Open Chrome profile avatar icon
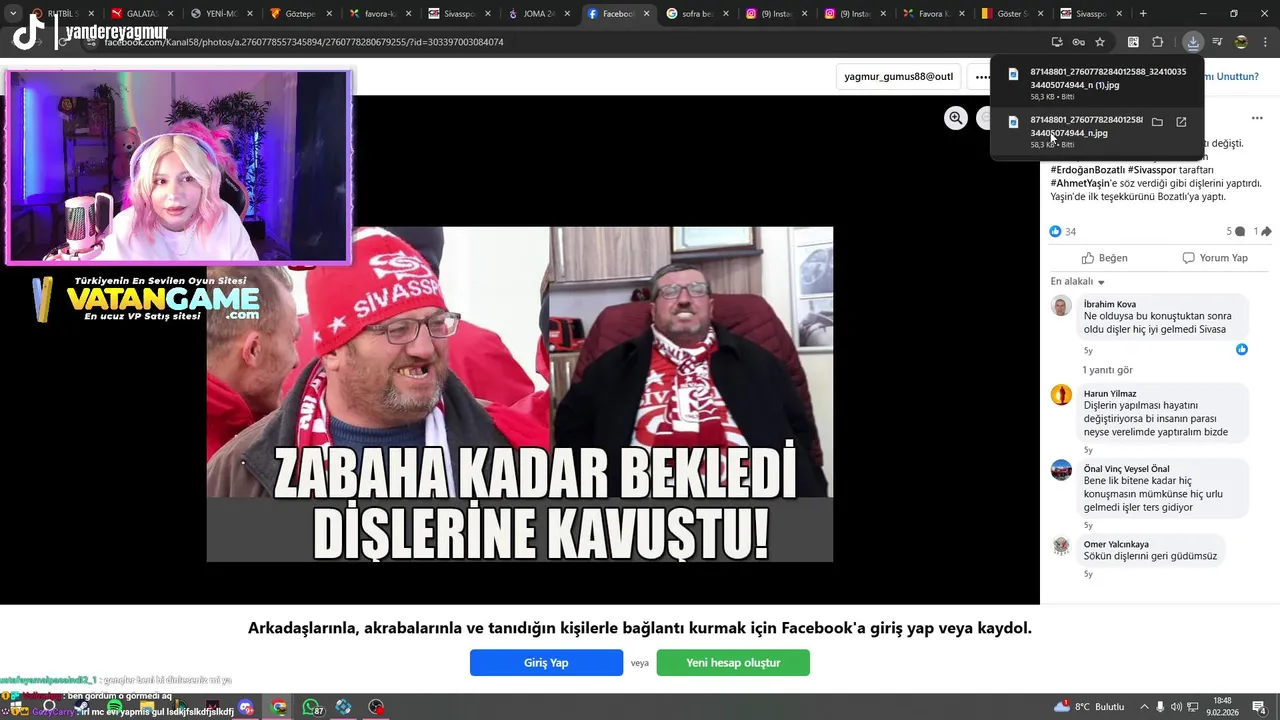Screen dimensions: 1280x720 1241,42
